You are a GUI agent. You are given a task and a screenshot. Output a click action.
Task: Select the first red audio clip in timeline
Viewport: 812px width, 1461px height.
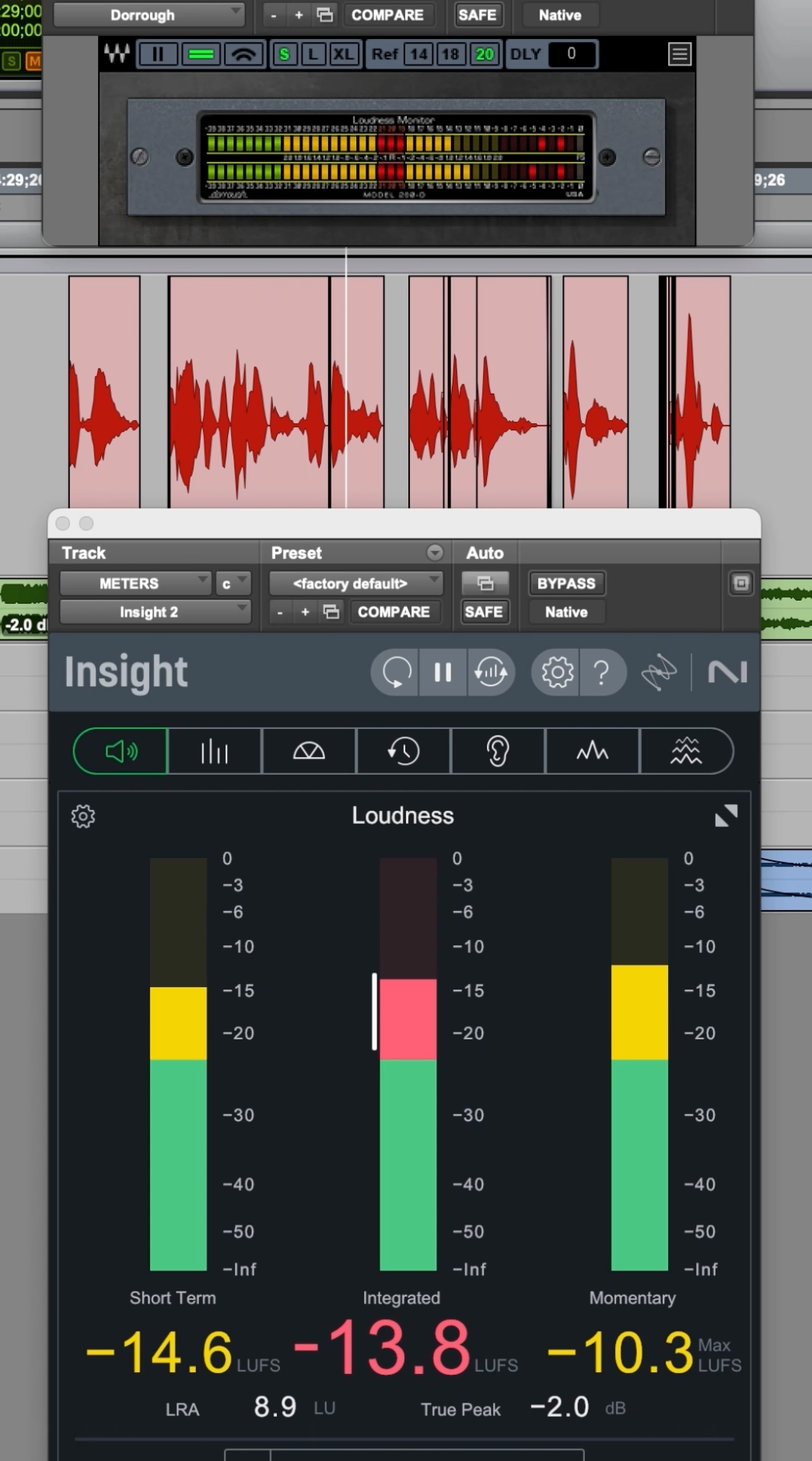[x=104, y=391]
